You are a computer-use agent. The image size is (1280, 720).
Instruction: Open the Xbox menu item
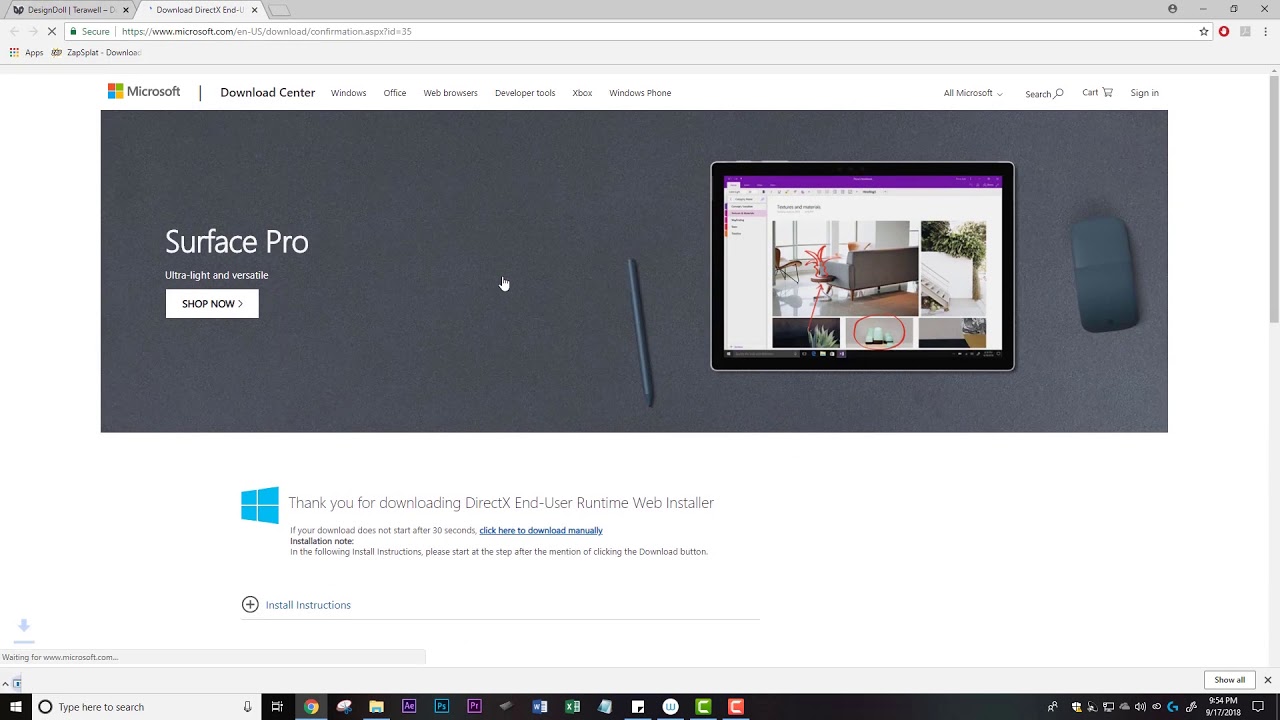582,93
